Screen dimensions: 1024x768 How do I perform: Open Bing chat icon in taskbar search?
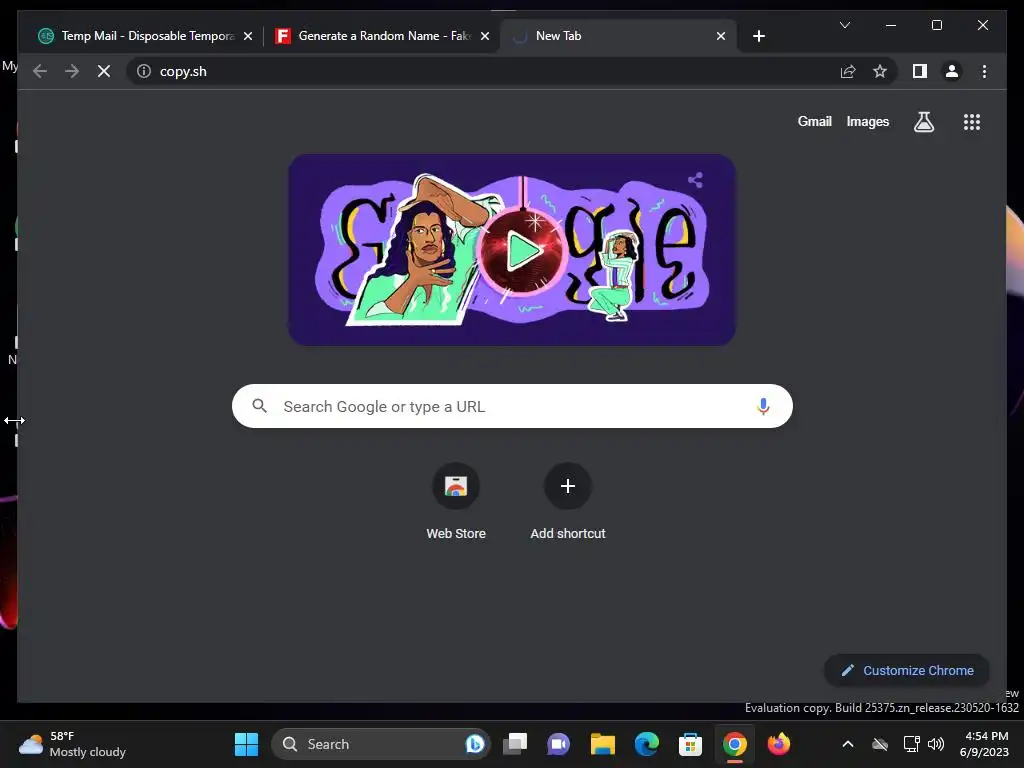(x=475, y=744)
